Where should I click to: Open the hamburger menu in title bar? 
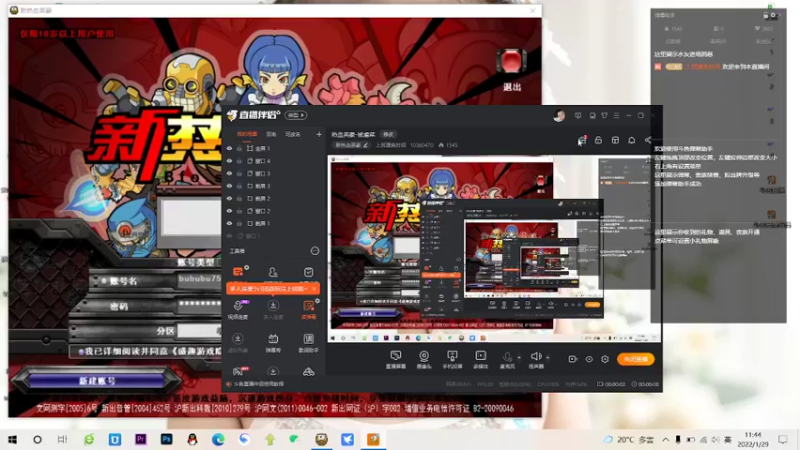point(617,116)
